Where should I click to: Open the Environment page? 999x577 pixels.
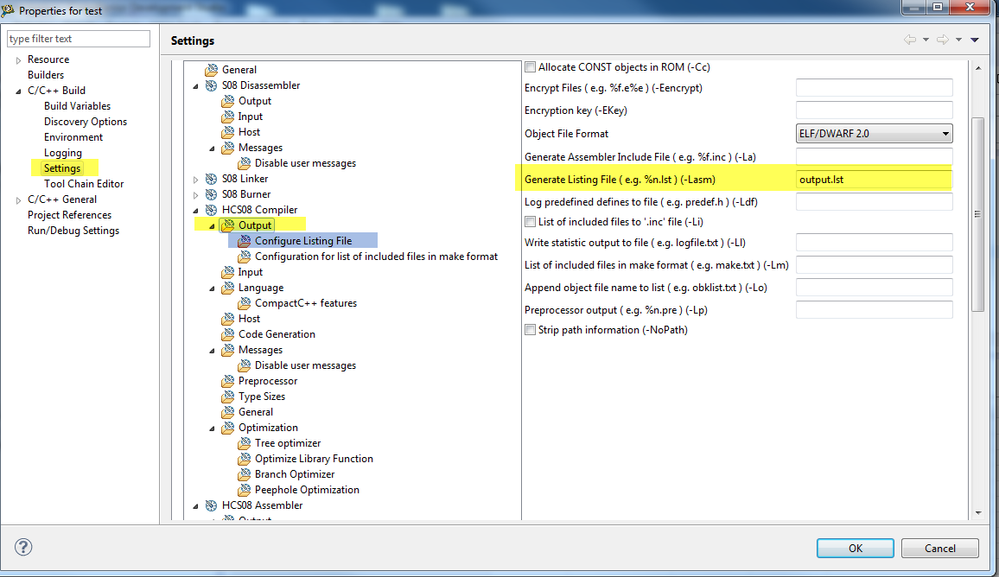point(73,138)
